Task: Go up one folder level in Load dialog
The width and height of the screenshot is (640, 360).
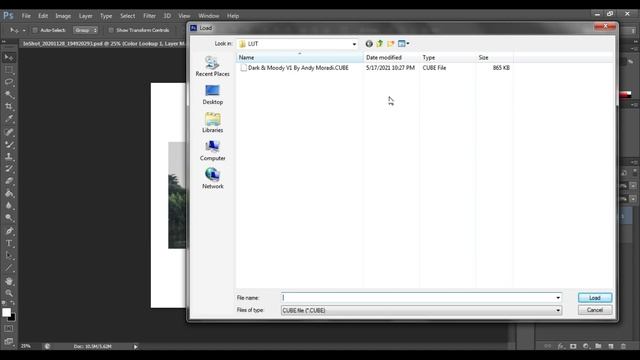Action: point(380,44)
